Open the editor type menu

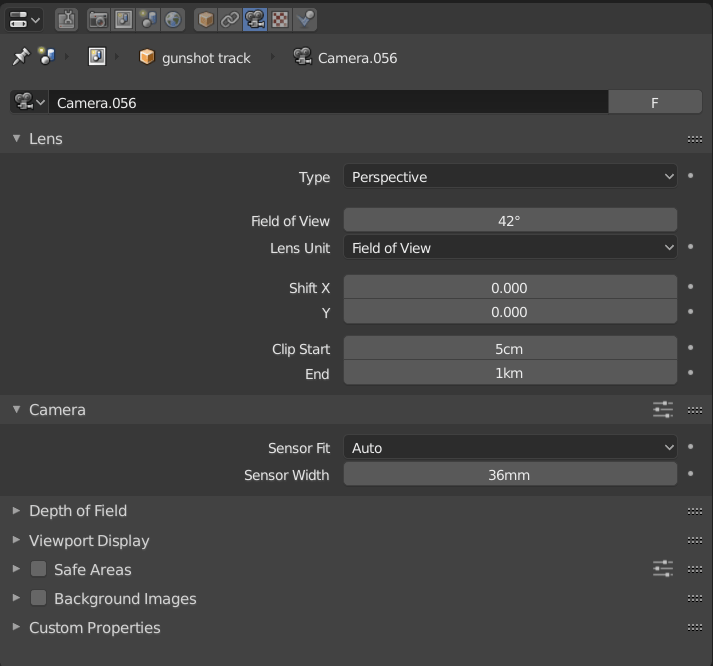coord(25,20)
